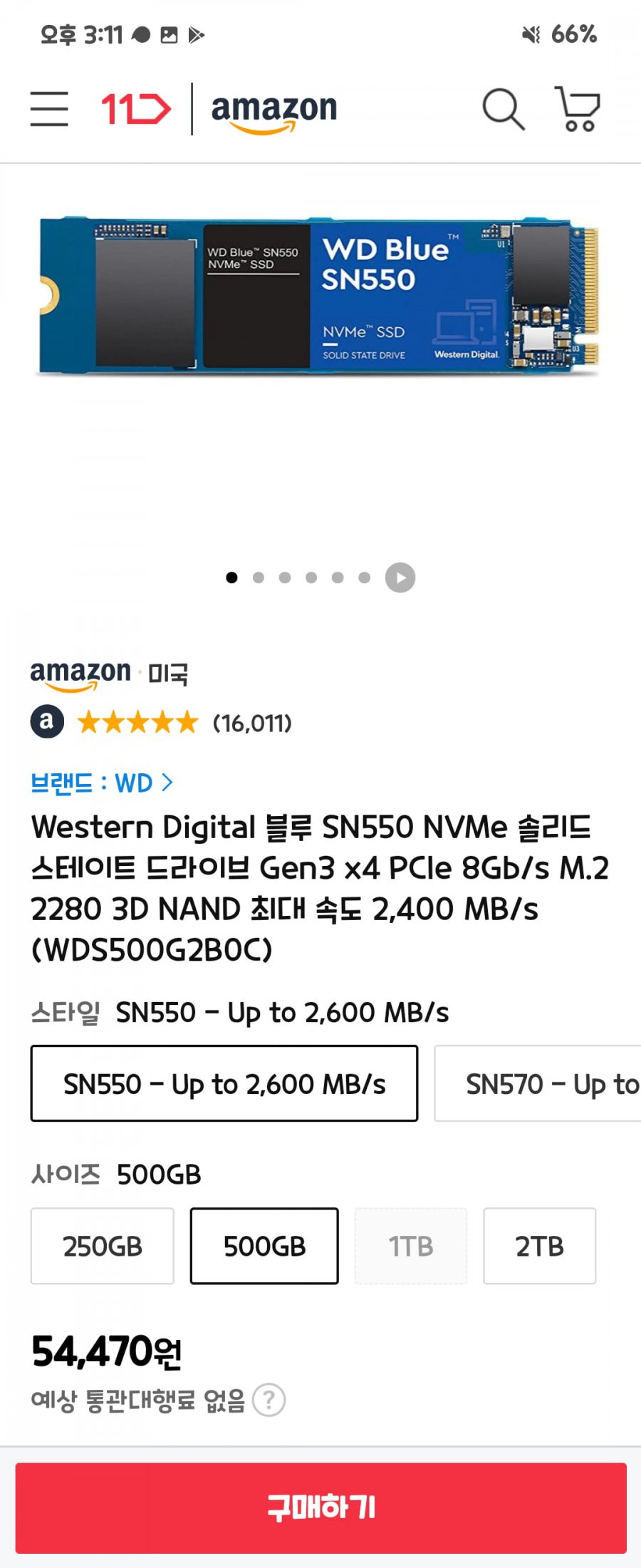Image resolution: width=641 pixels, height=1568 pixels.
Task: Tap the WD Blue SN550 product image
Action: coord(320,295)
